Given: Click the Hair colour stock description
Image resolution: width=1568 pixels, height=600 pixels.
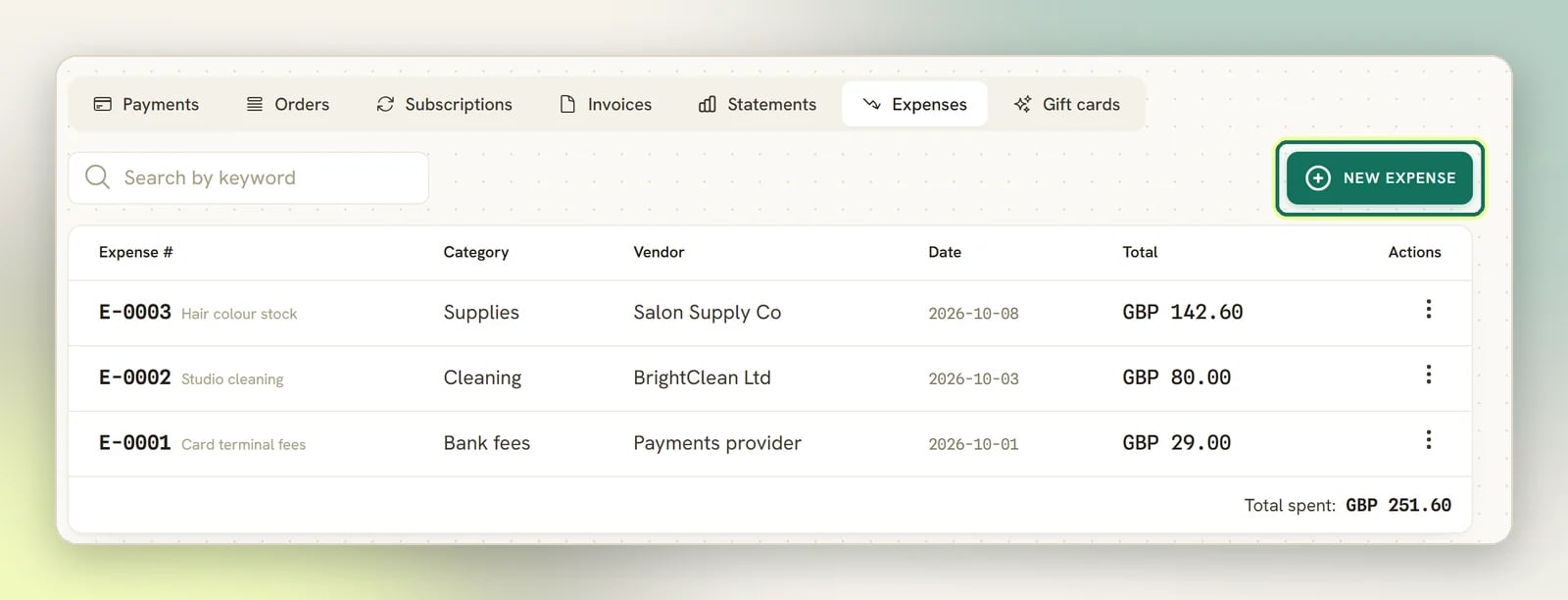Looking at the screenshot, I should click(x=239, y=314).
